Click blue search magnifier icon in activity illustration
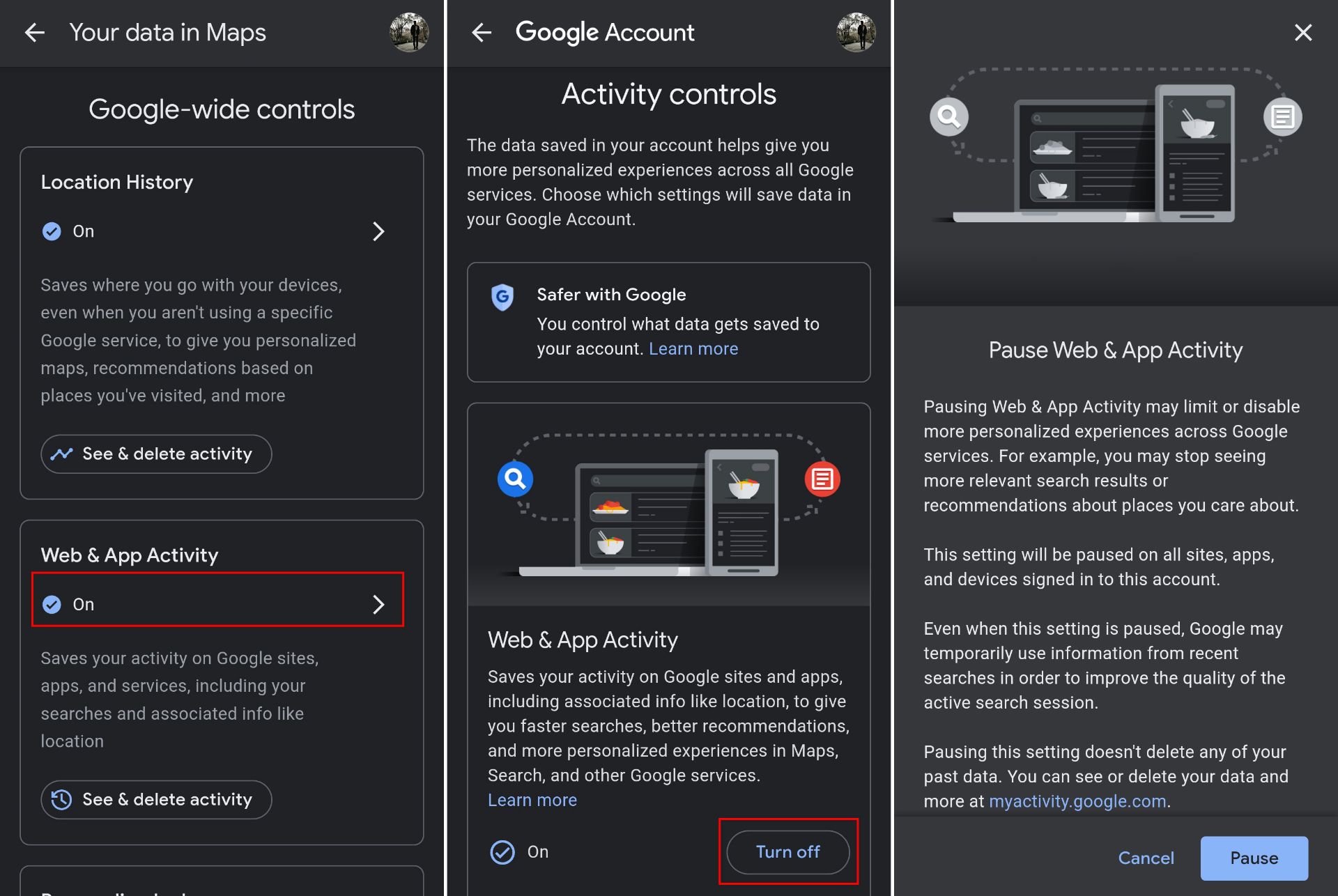This screenshot has height=896, width=1338. [x=515, y=479]
